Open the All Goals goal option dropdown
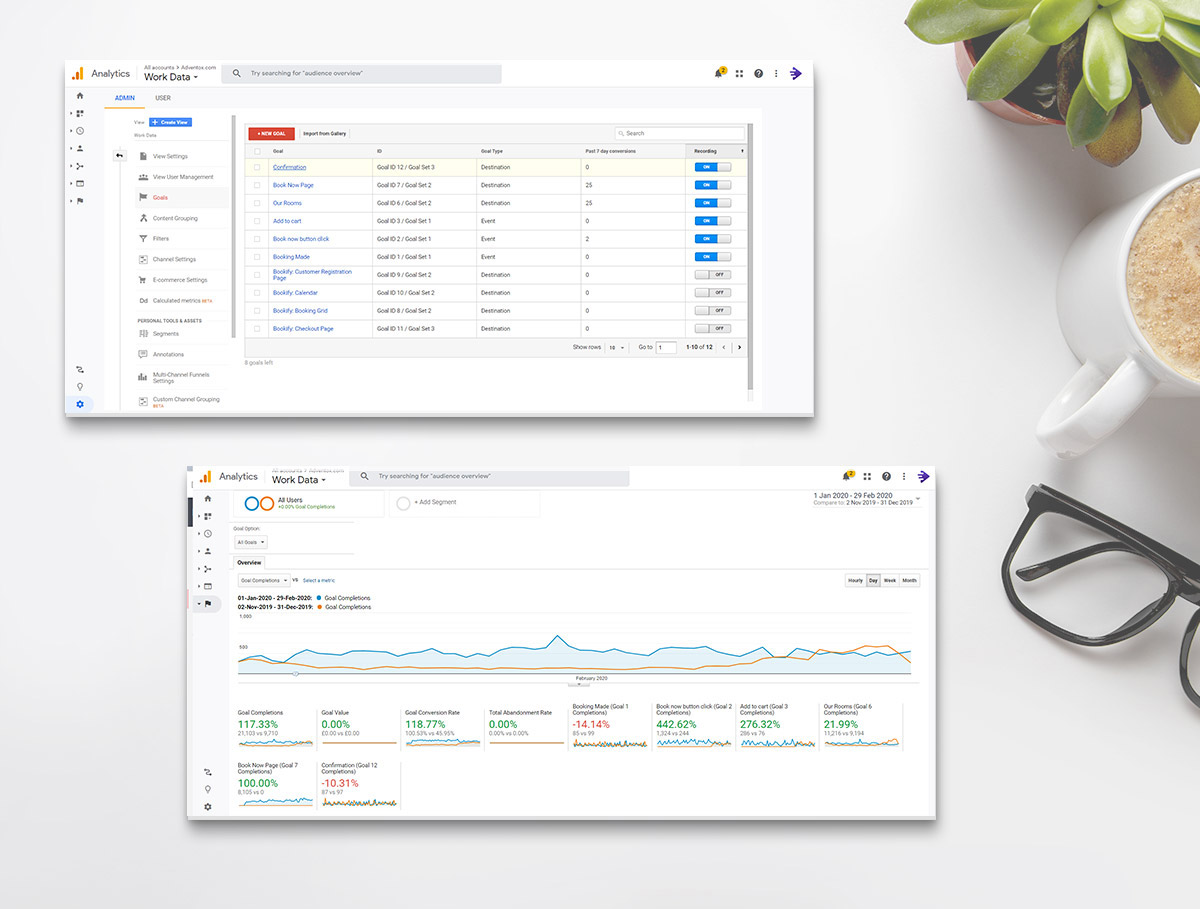This screenshot has height=909, width=1200. [249, 540]
